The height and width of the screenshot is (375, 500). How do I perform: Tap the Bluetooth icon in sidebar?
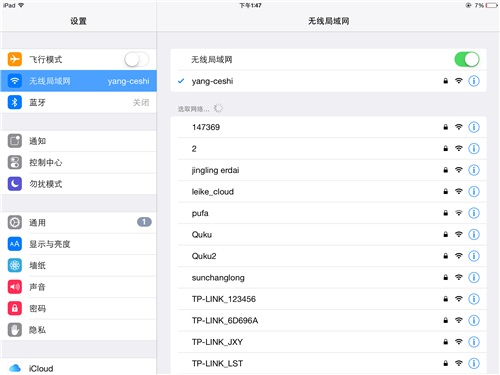click(15, 102)
